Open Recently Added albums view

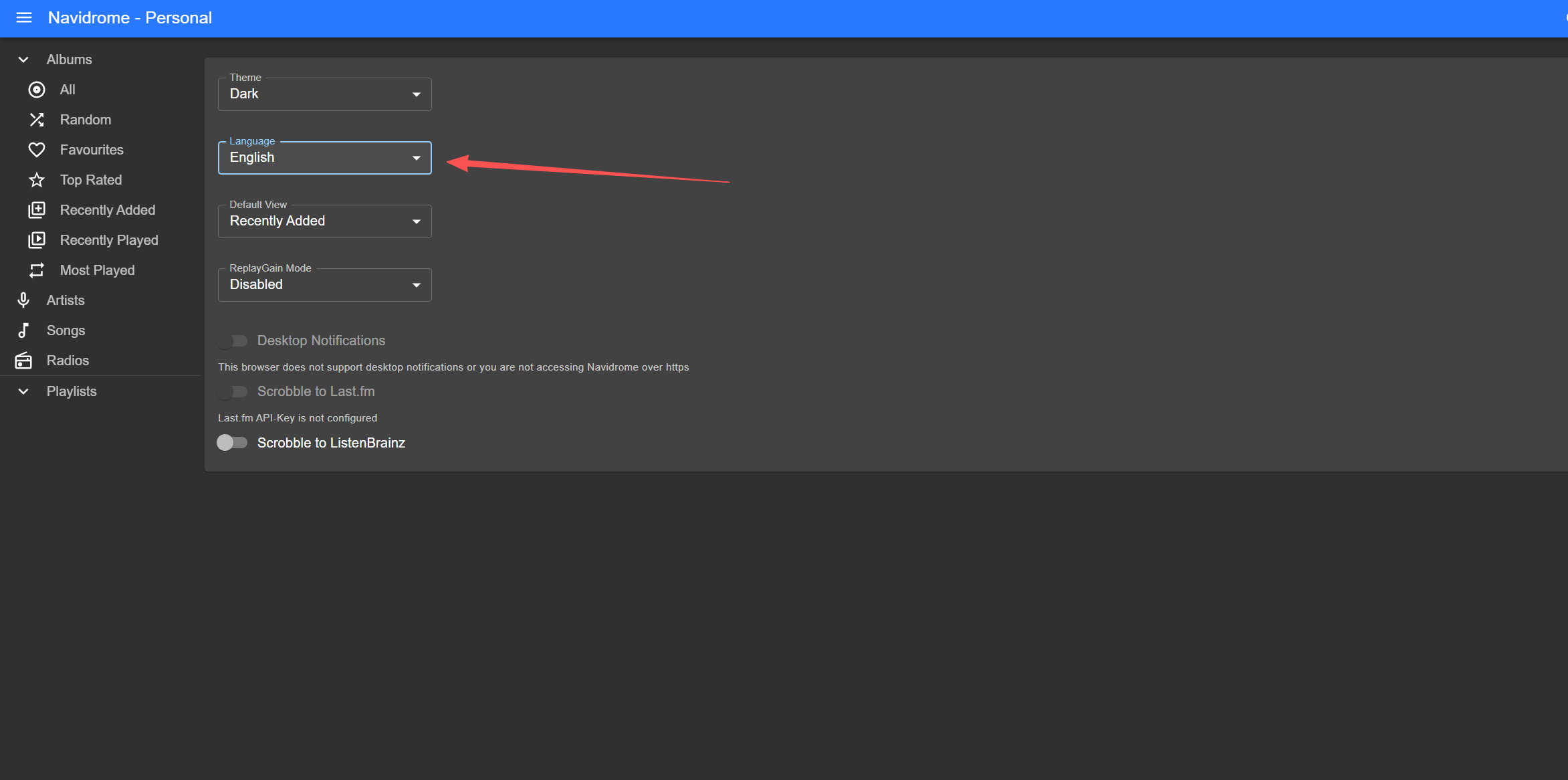point(107,210)
